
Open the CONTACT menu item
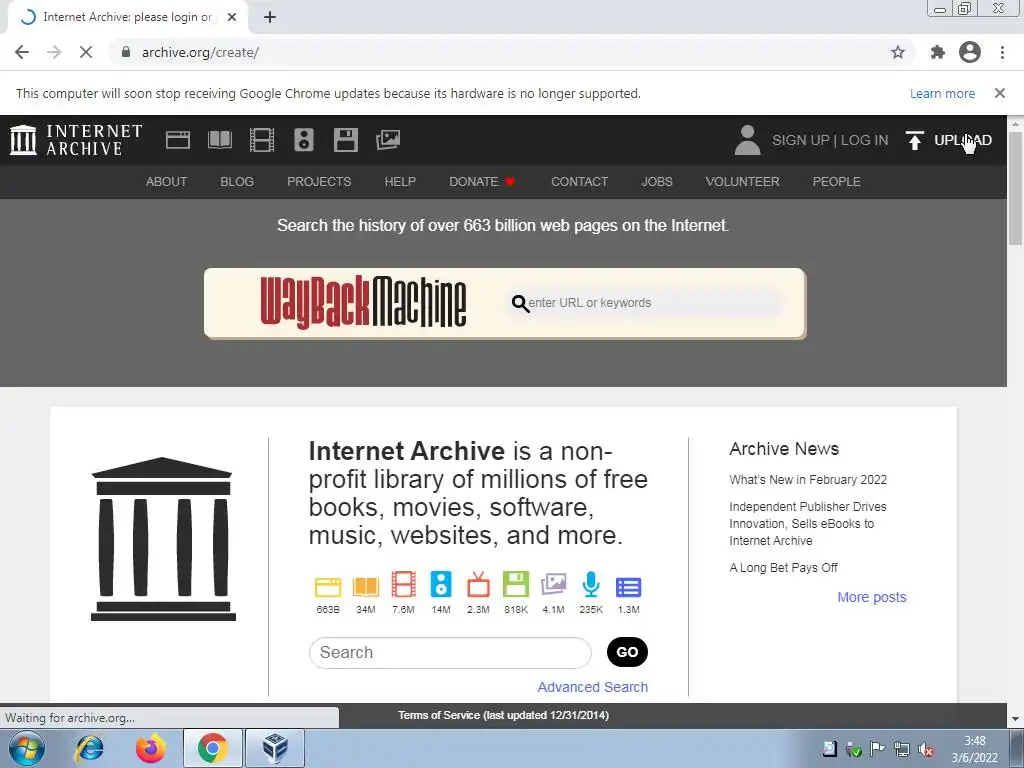tap(579, 182)
